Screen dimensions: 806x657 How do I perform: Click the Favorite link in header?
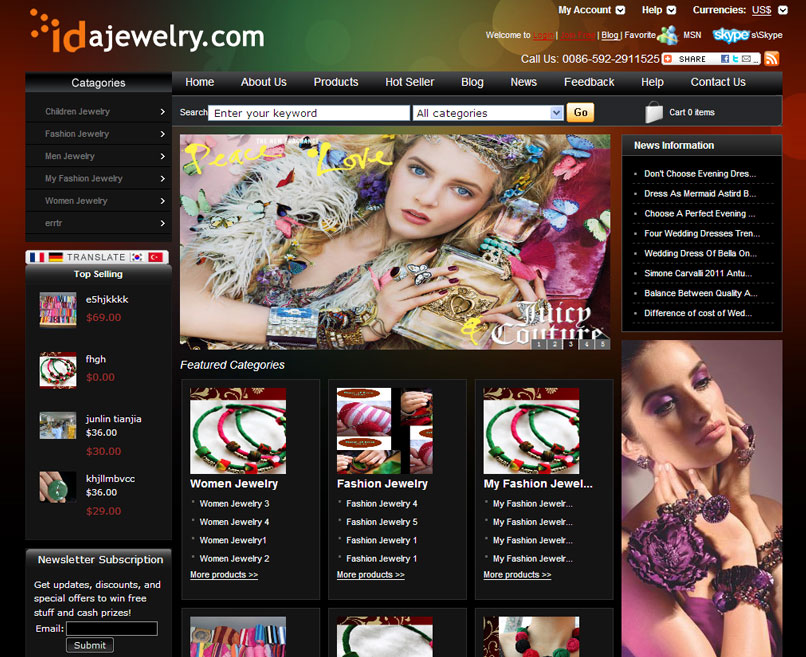(x=640, y=35)
